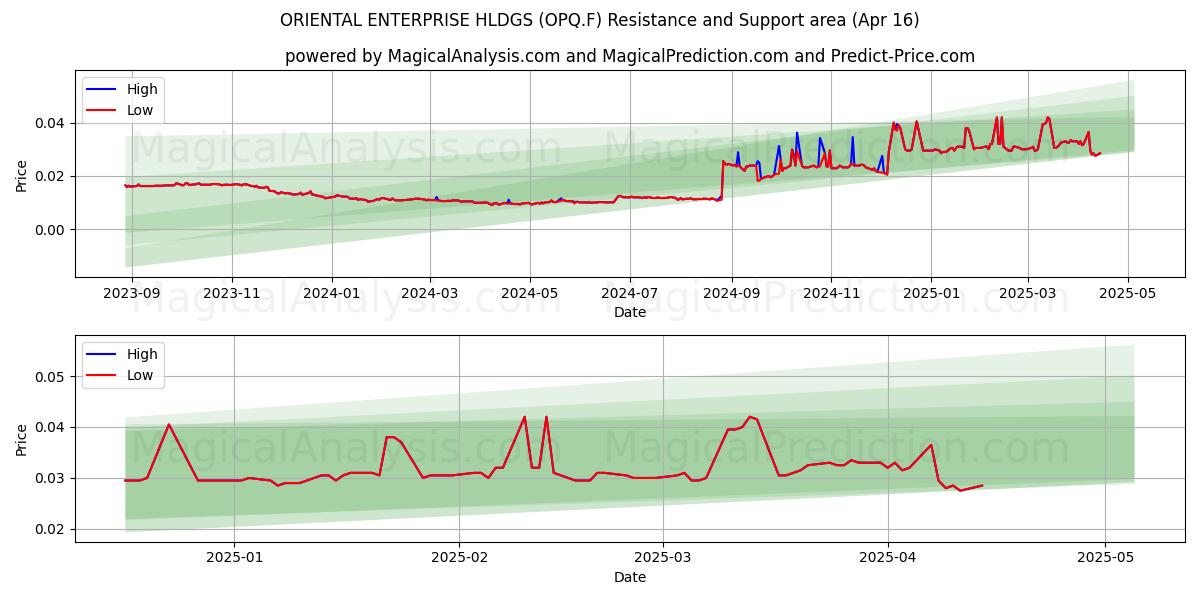The width and height of the screenshot is (1200, 600).
Task: Click the 2025-01 tick label on bottom chart
Action: pos(233,559)
